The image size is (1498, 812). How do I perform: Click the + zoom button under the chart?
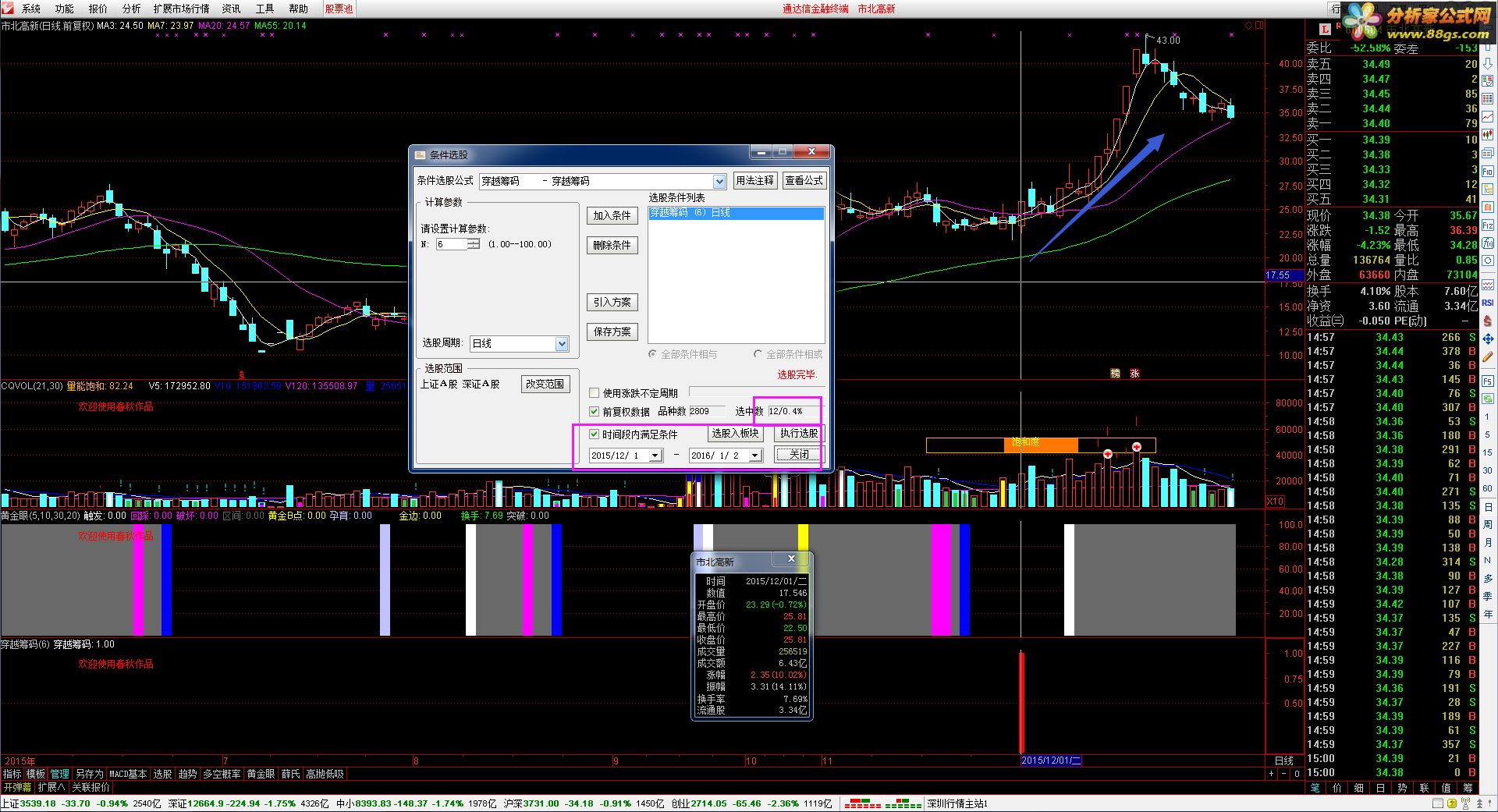point(1271,774)
